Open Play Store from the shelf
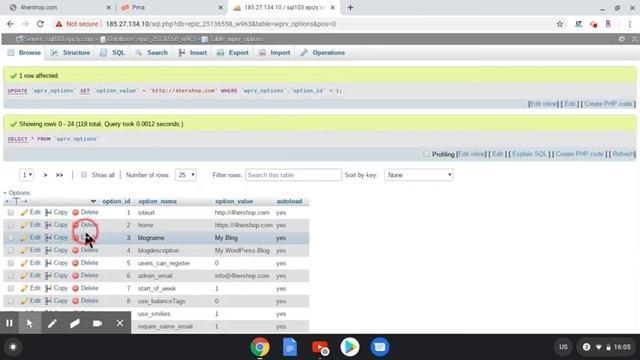 coord(350,347)
